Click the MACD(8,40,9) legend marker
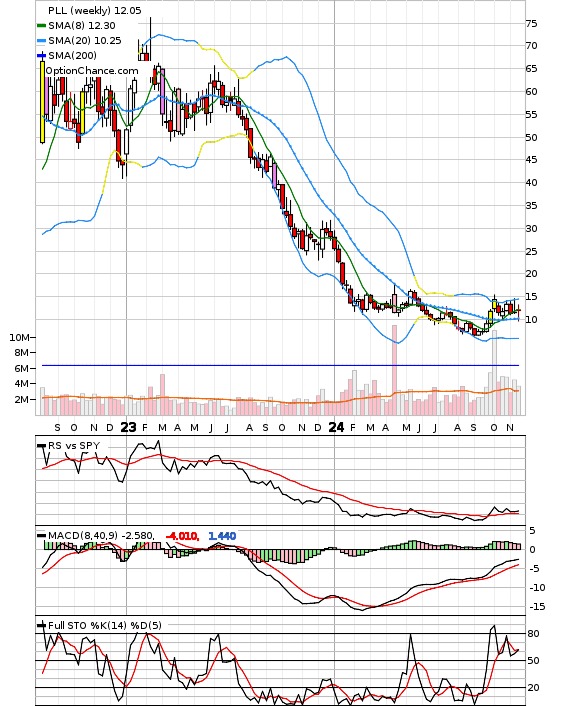Viewport: 566px width, 706px height. point(41,535)
